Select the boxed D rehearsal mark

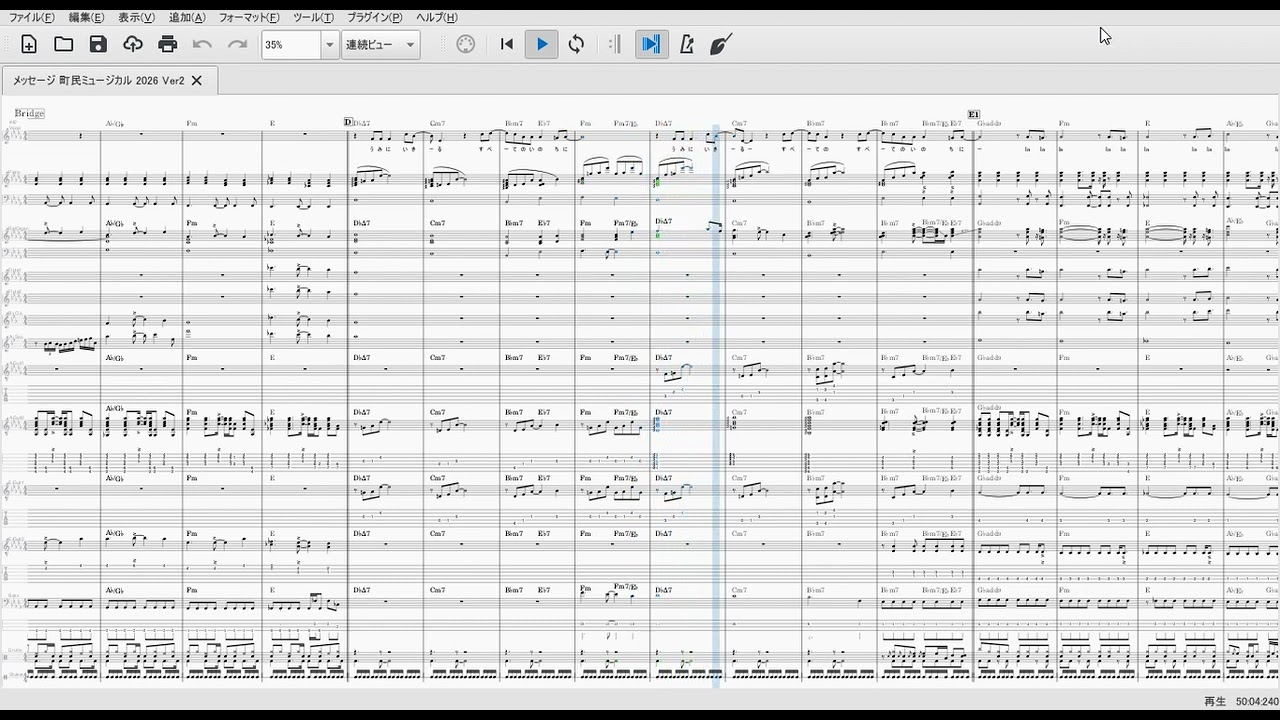pyautogui.click(x=348, y=122)
